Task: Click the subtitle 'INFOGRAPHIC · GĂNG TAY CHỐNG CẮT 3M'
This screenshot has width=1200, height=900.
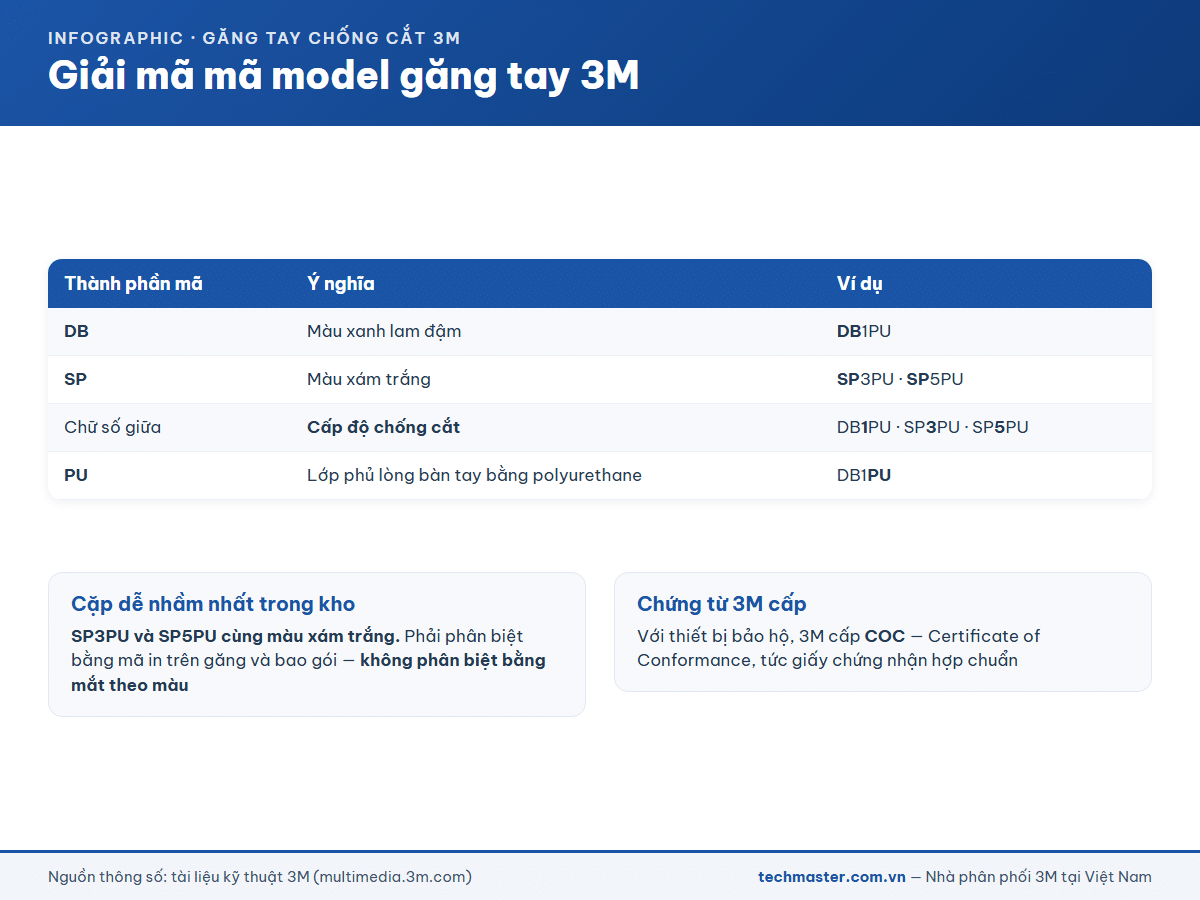Action: tap(254, 38)
